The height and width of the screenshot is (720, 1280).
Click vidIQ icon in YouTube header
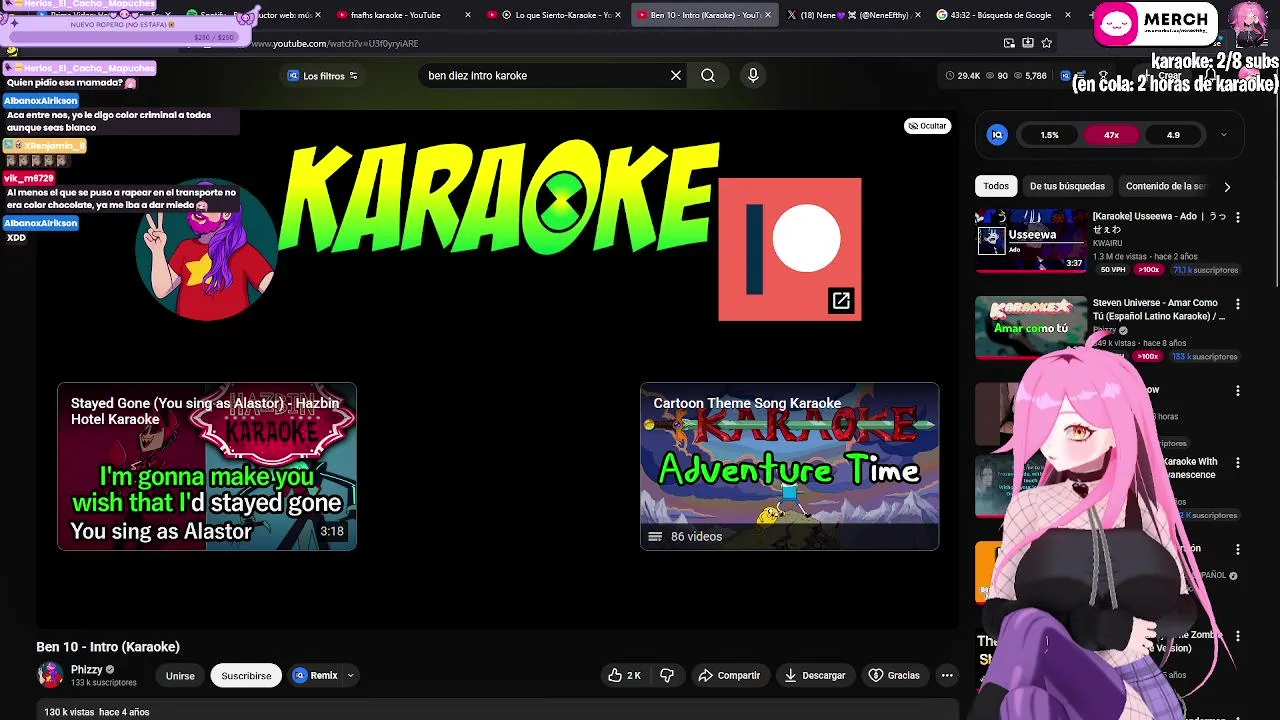tap(1066, 75)
